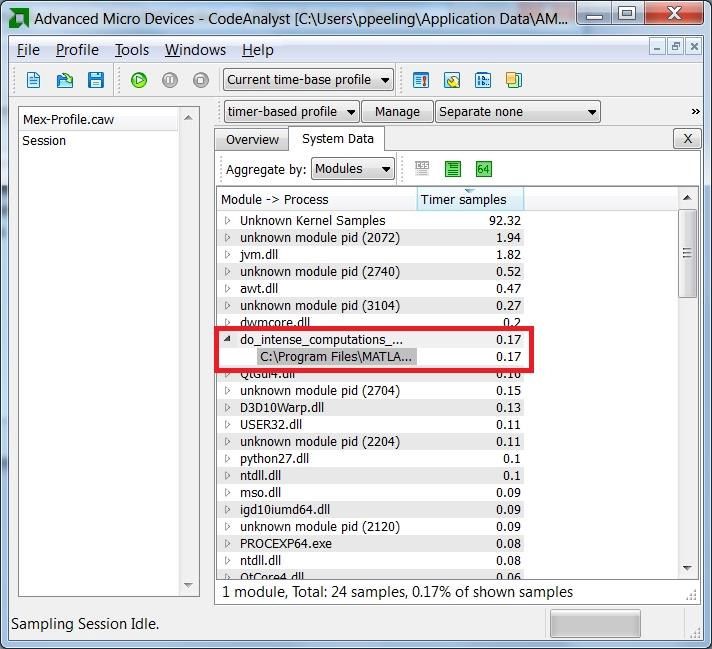Switch to the Overview tab
Image resolution: width=712 pixels, height=649 pixels.
[252, 139]
